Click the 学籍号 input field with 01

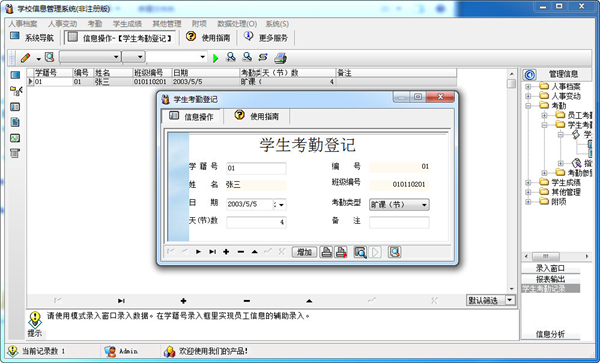pos(256,168)
